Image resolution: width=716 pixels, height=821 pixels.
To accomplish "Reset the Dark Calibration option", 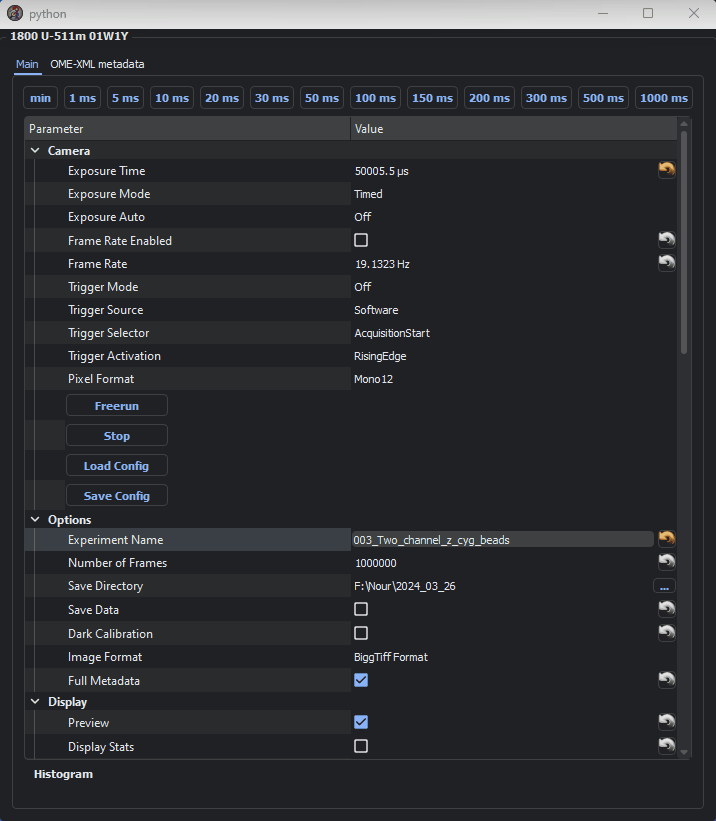I will (x=666, y=633).
